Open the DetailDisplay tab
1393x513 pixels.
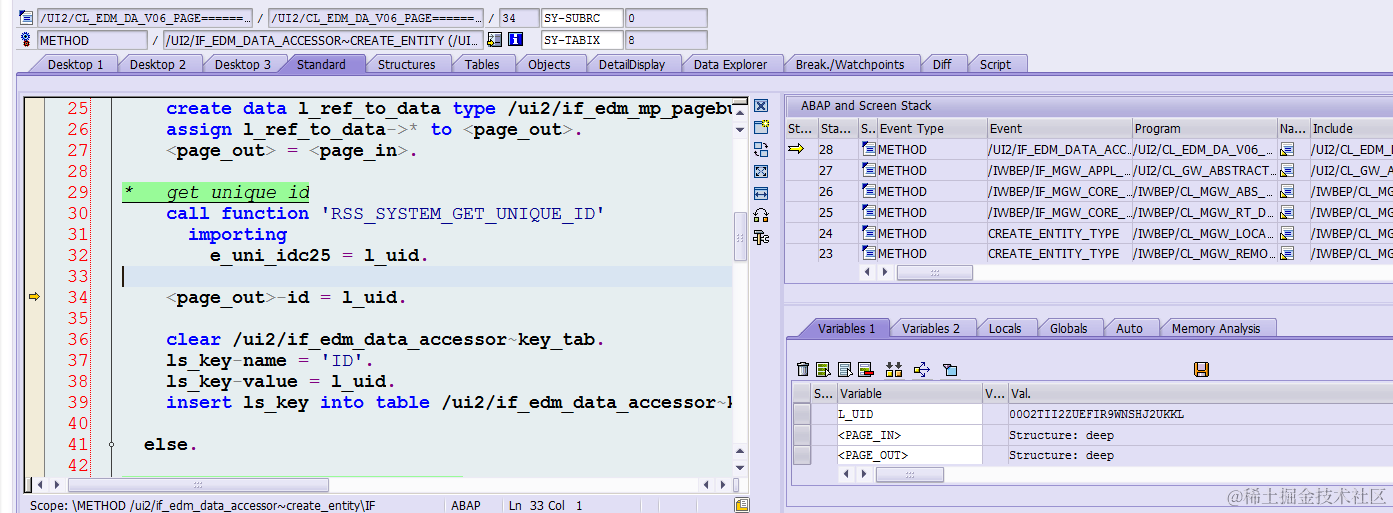point(632,64)
